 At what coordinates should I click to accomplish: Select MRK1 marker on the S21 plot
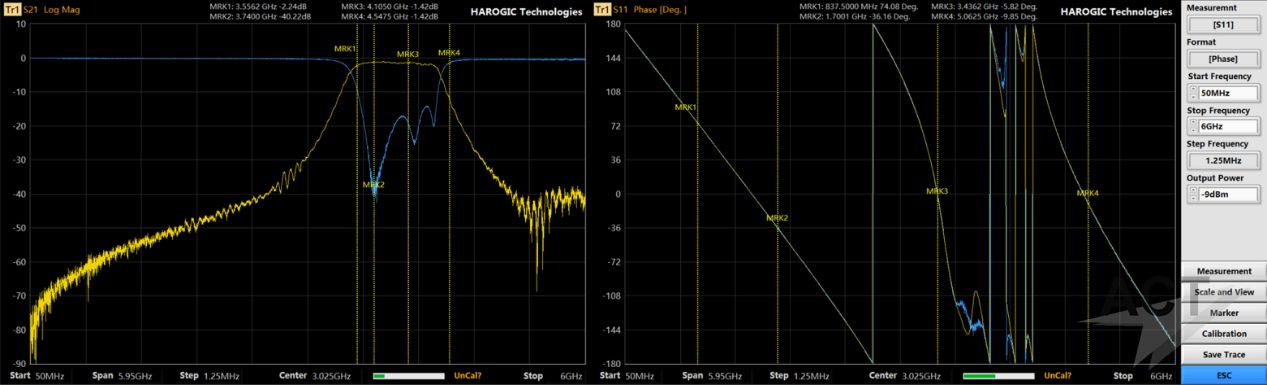click(346, 48)
